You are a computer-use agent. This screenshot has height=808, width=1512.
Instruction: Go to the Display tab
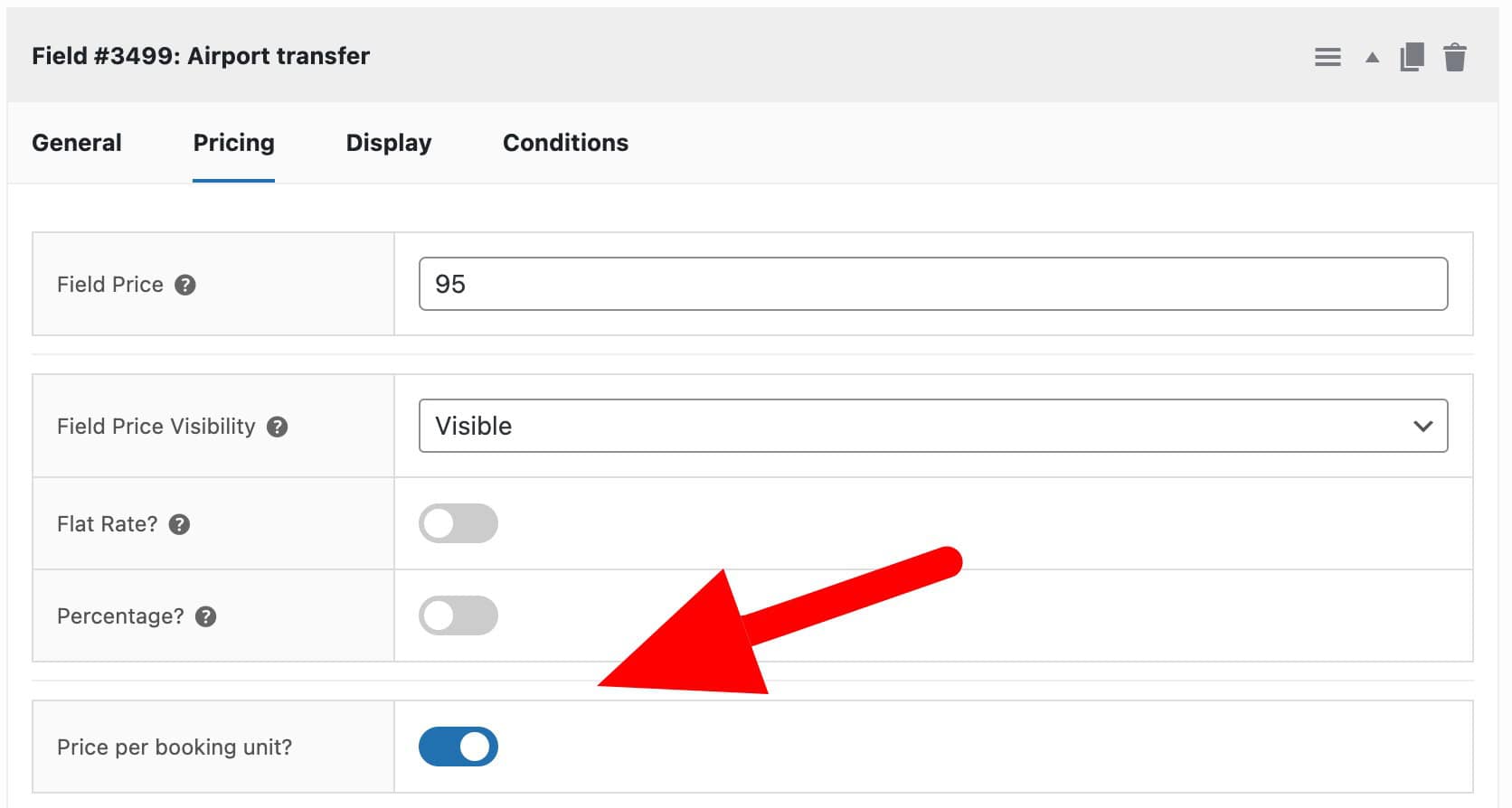coord(388,142)
